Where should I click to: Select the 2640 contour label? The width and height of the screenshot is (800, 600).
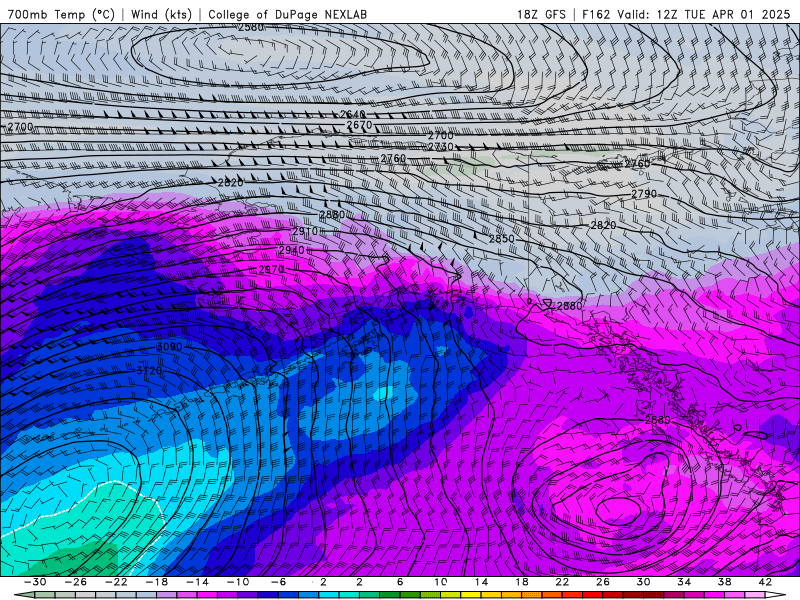tap(353, 114)
